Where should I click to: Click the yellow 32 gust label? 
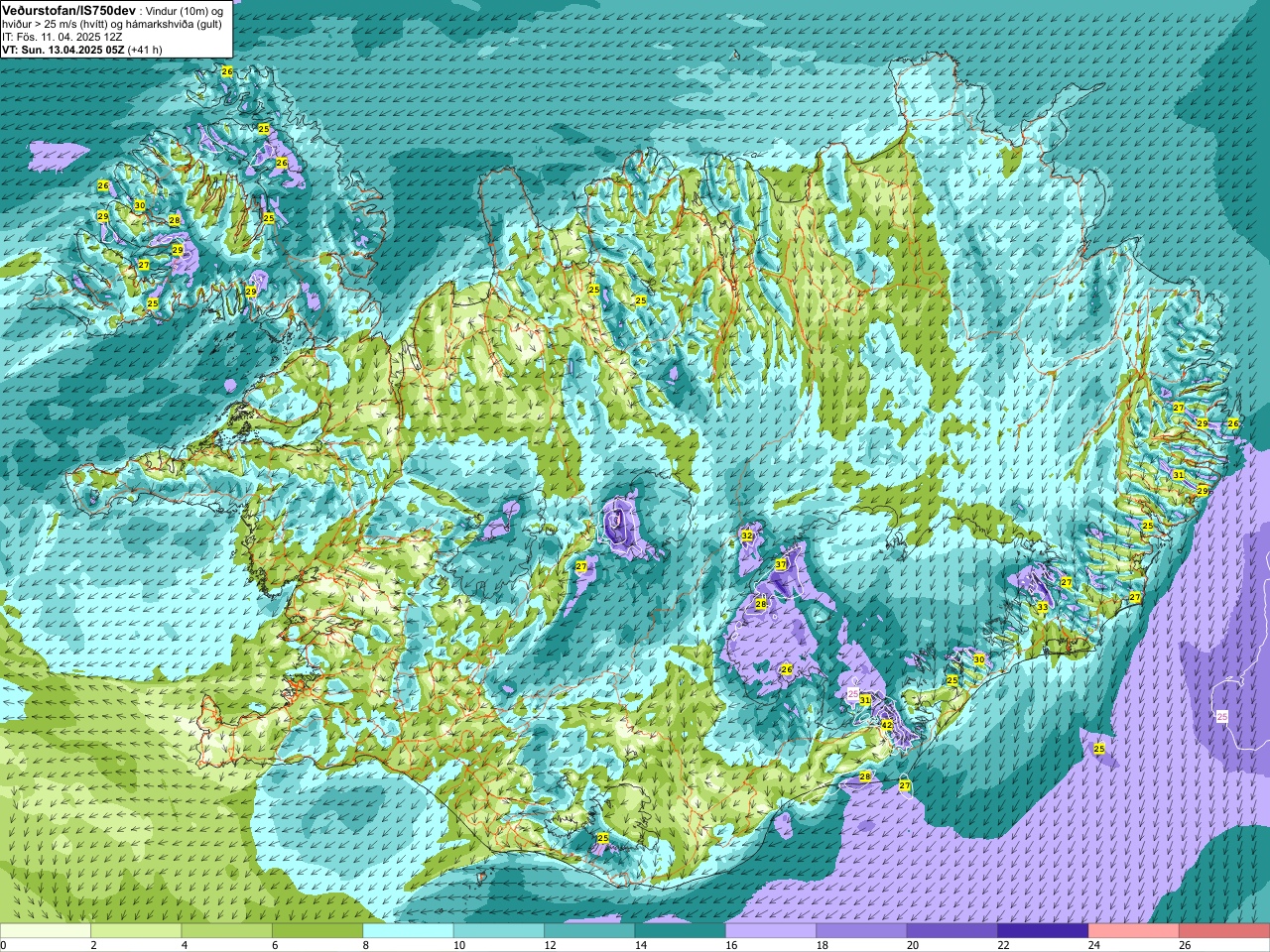(x=747, y=535)
